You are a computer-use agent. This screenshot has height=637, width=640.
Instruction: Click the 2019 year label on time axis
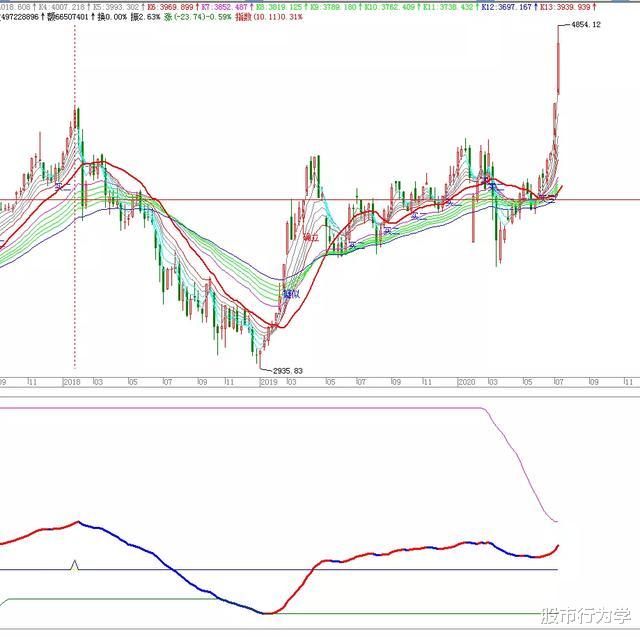pyautogui.click(x=269, y=382)
